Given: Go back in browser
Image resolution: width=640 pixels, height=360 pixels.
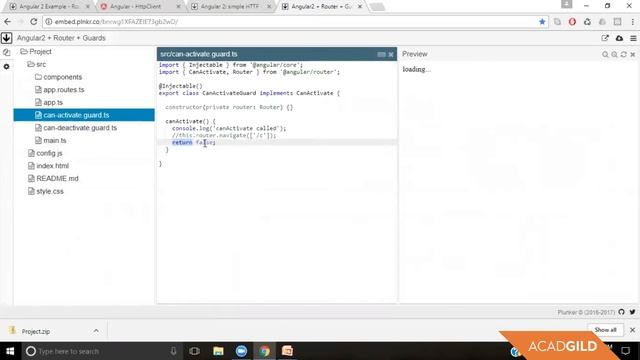Looking at the screenshot, I should coord(7,22).
